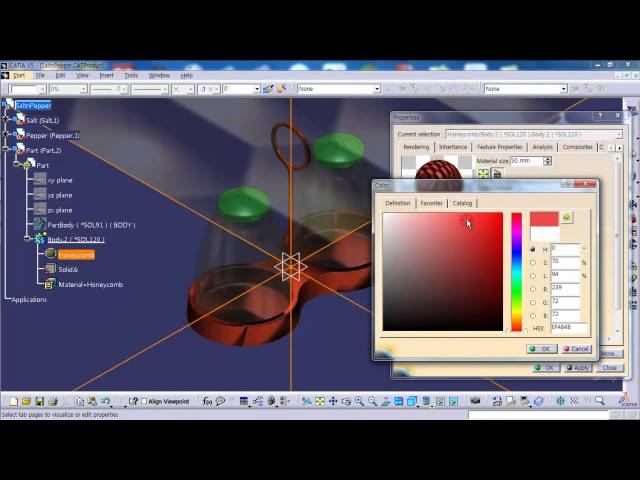The height and width of the screenshot is (480, 640).
Task: Open the Start menu
Action: point(19,76)
